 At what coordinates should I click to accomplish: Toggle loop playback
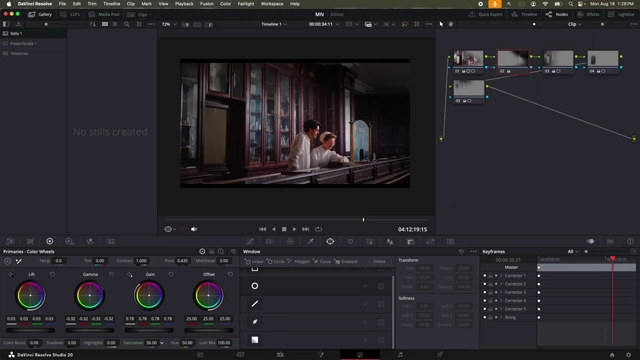318,229
